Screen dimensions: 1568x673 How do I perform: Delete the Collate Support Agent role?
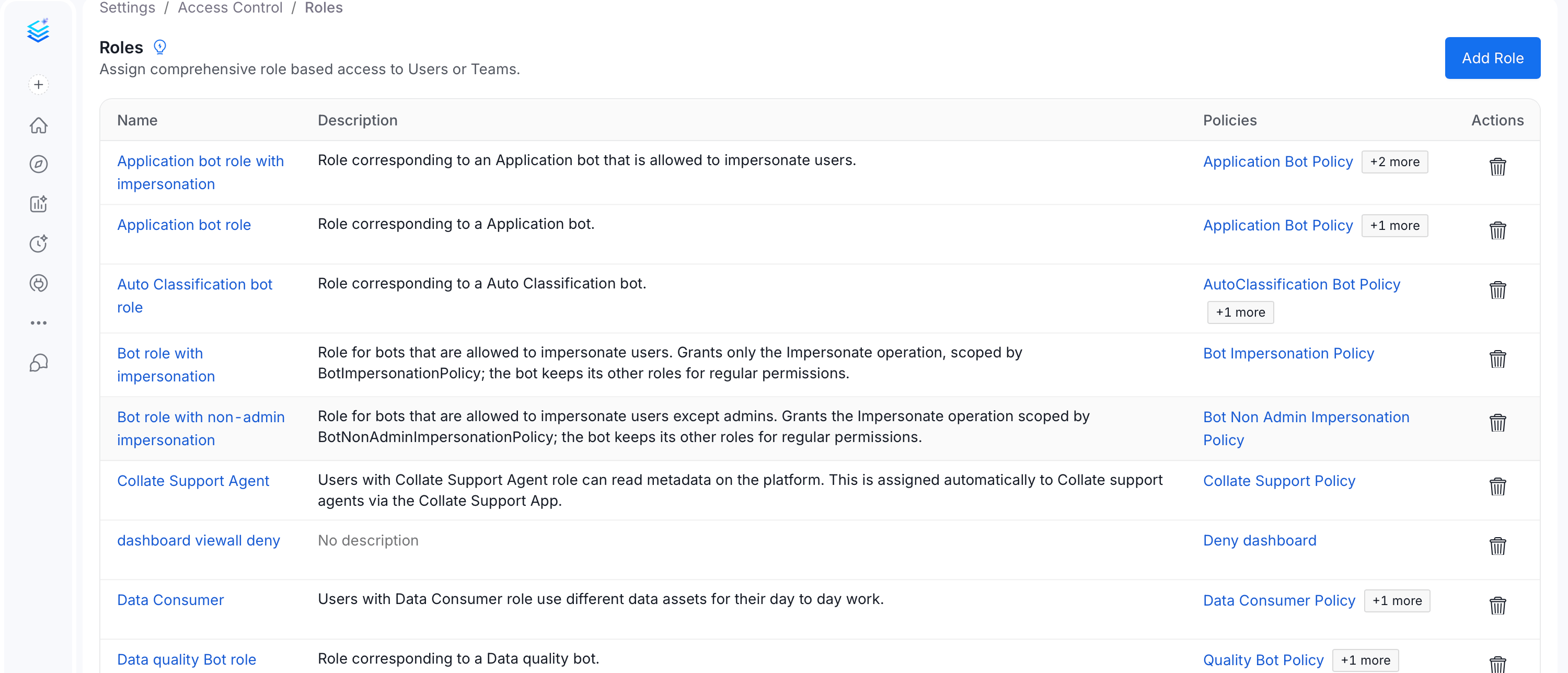pyautogui.click(x=1497, y=487)
